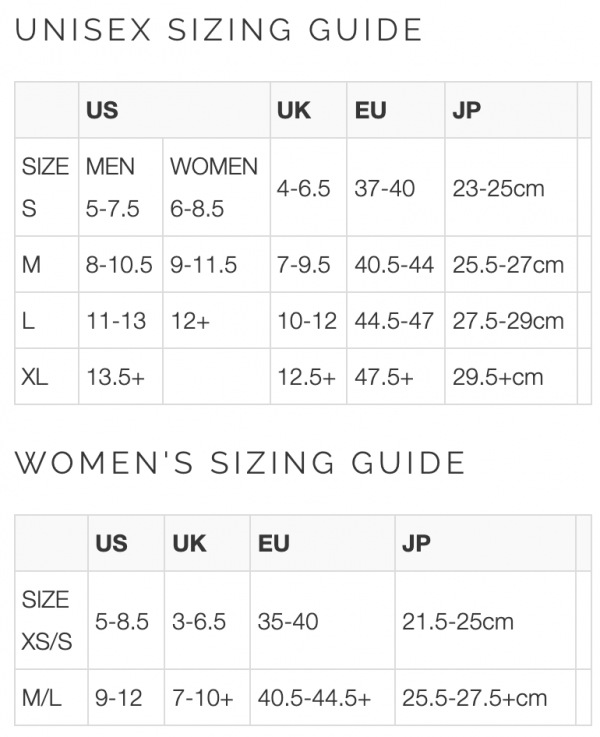Click the 21.5-25cm women's JP cell

458,622
